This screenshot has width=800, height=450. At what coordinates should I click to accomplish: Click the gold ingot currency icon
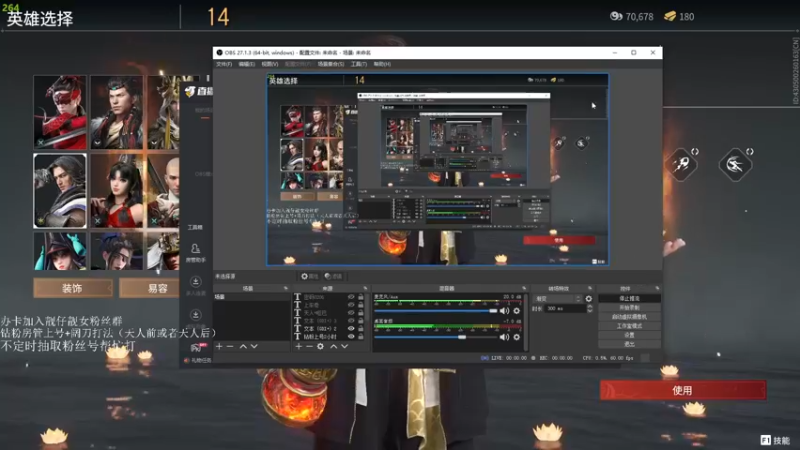(x=670, y=16)
